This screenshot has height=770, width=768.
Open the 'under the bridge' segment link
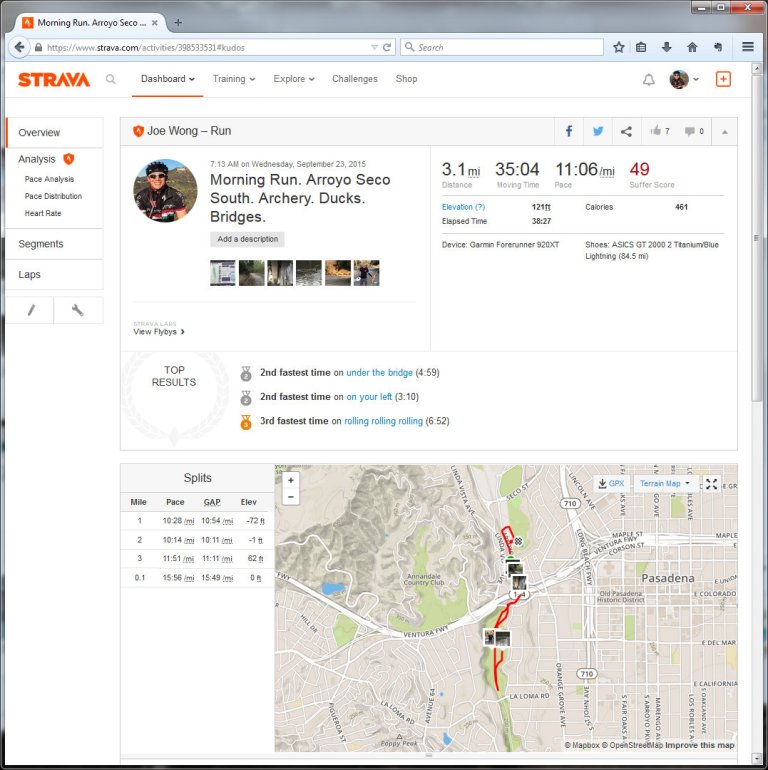tap(379, 373)
